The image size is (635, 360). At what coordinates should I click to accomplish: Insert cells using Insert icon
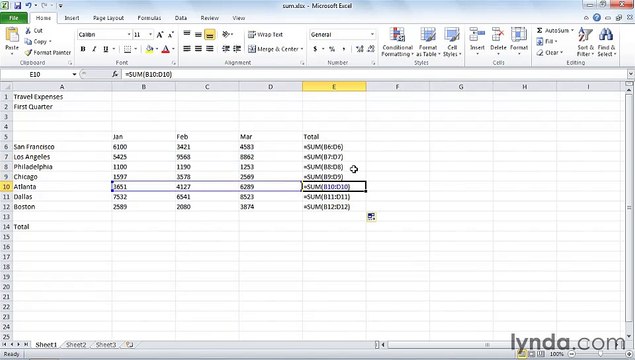477,35
